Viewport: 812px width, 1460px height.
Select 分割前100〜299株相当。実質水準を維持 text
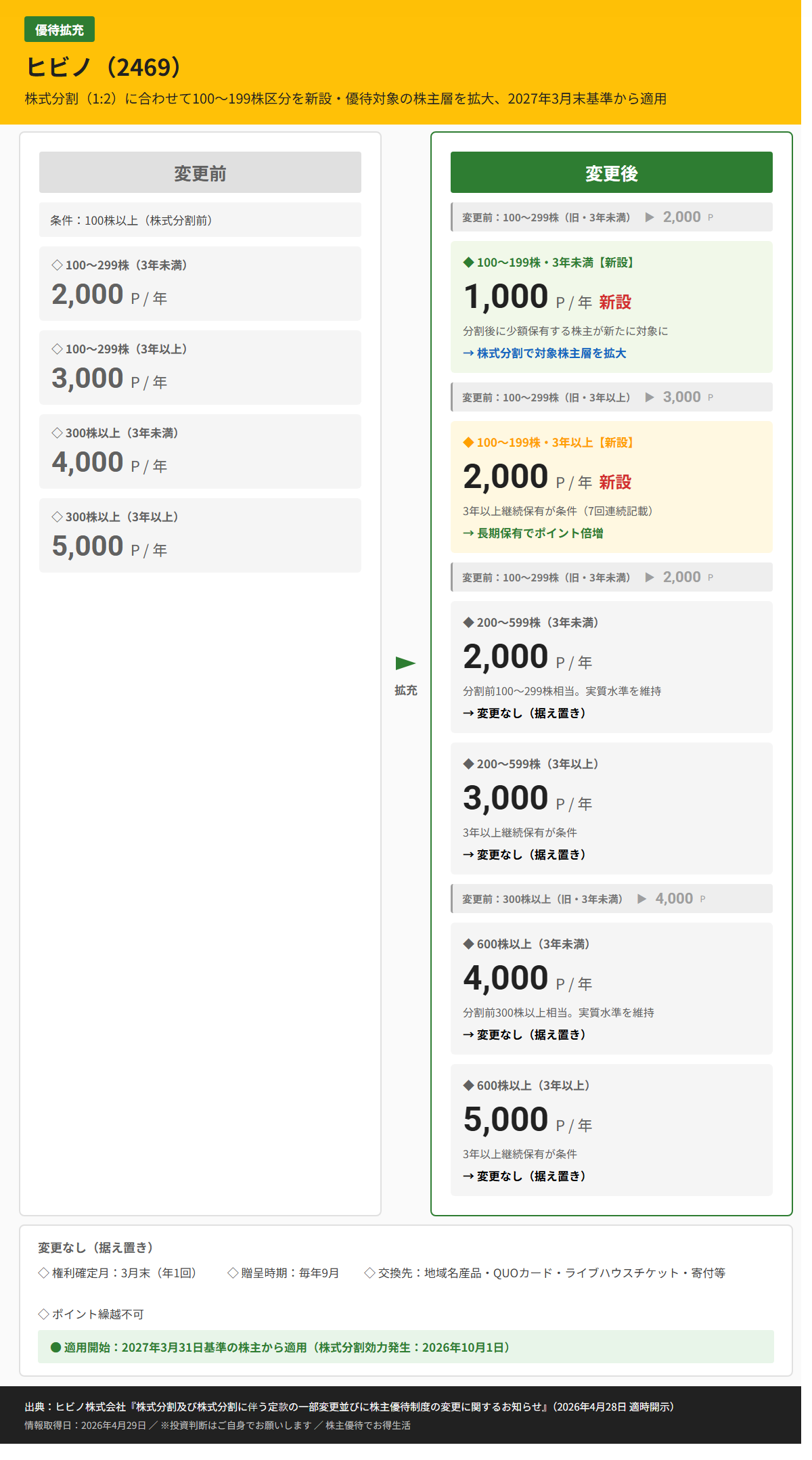pos(562,691)
